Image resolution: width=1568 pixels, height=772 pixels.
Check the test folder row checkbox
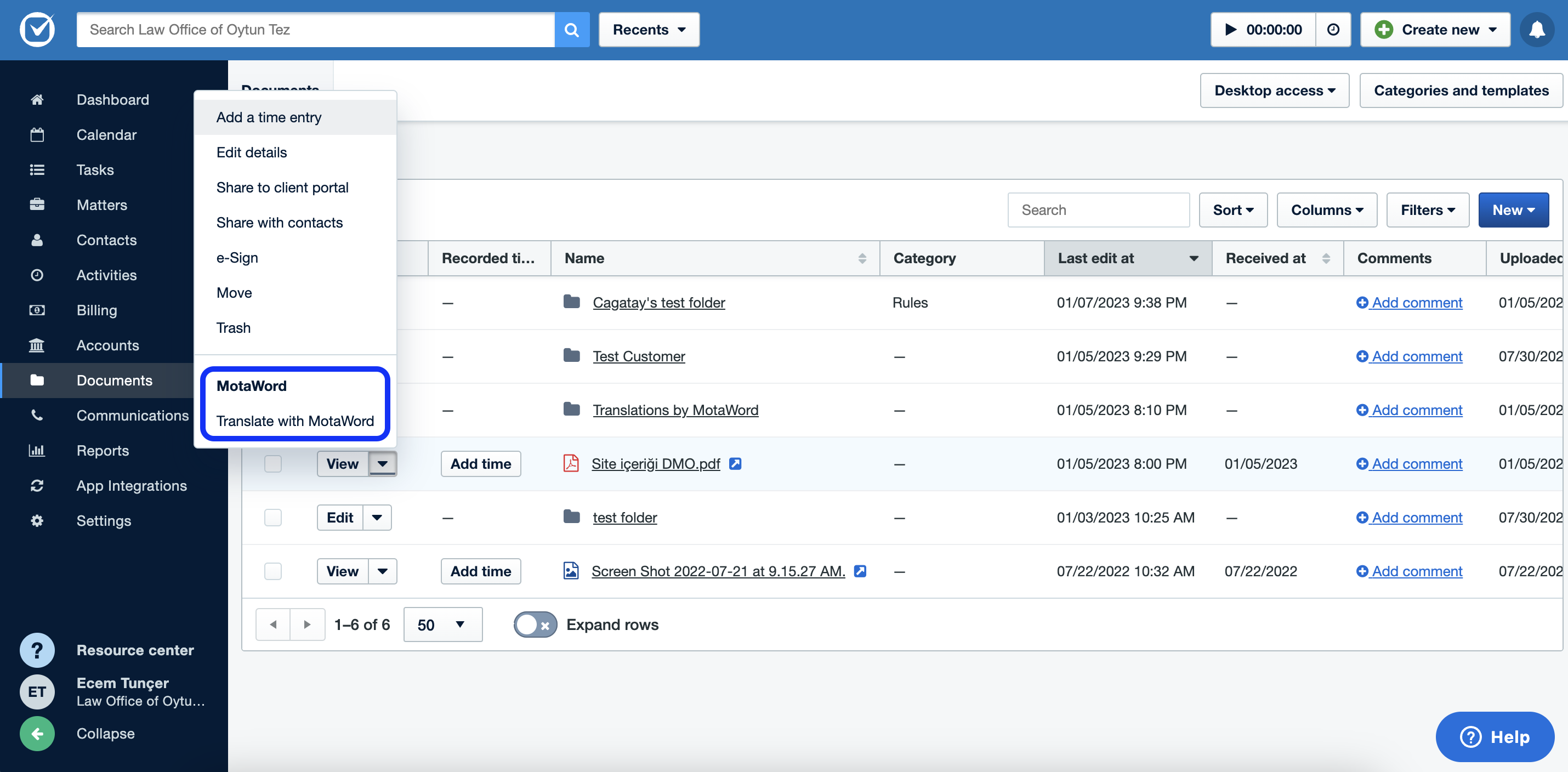[272, 518]
